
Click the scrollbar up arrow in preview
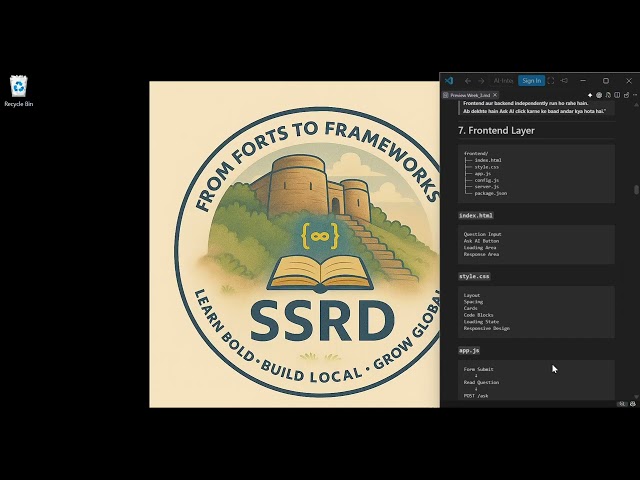[x=636, y=105]
